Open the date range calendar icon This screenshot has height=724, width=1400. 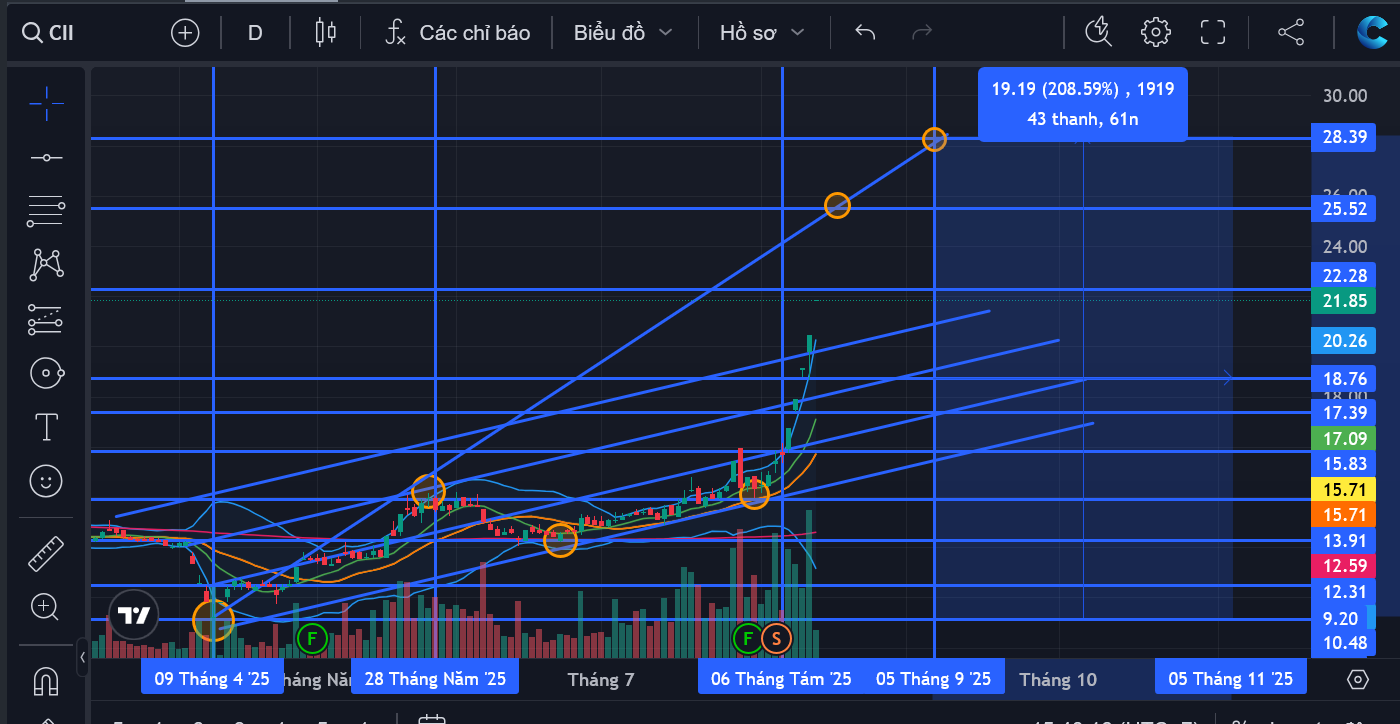431,718
